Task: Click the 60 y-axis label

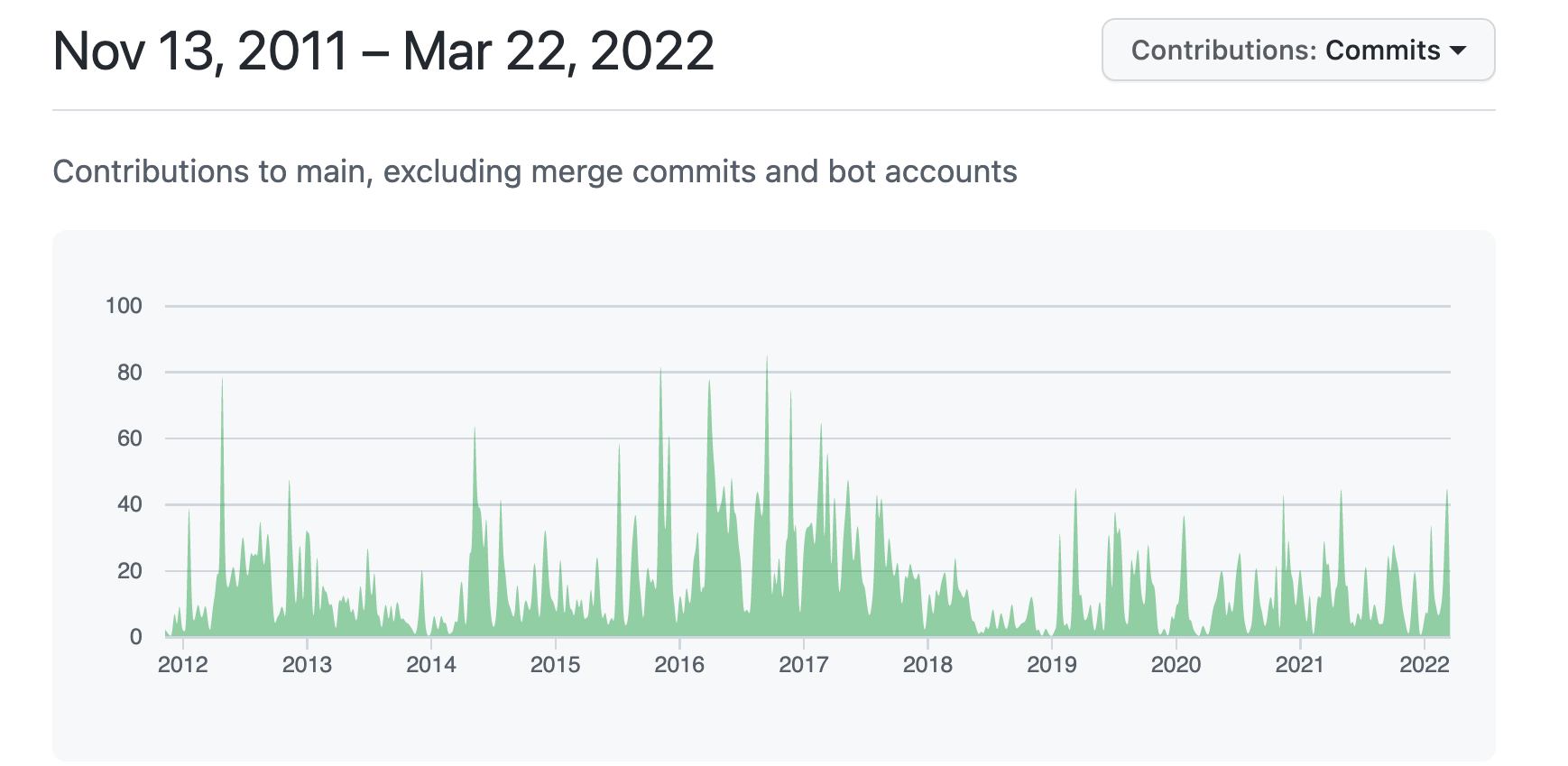Action: pyautogui.click(x=130, y=438)
